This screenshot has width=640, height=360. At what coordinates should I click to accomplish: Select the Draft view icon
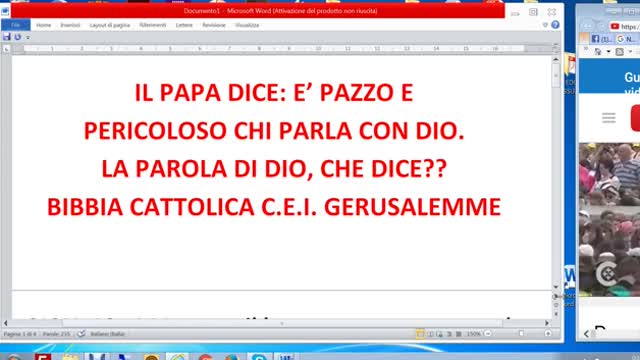click(459, 334)
